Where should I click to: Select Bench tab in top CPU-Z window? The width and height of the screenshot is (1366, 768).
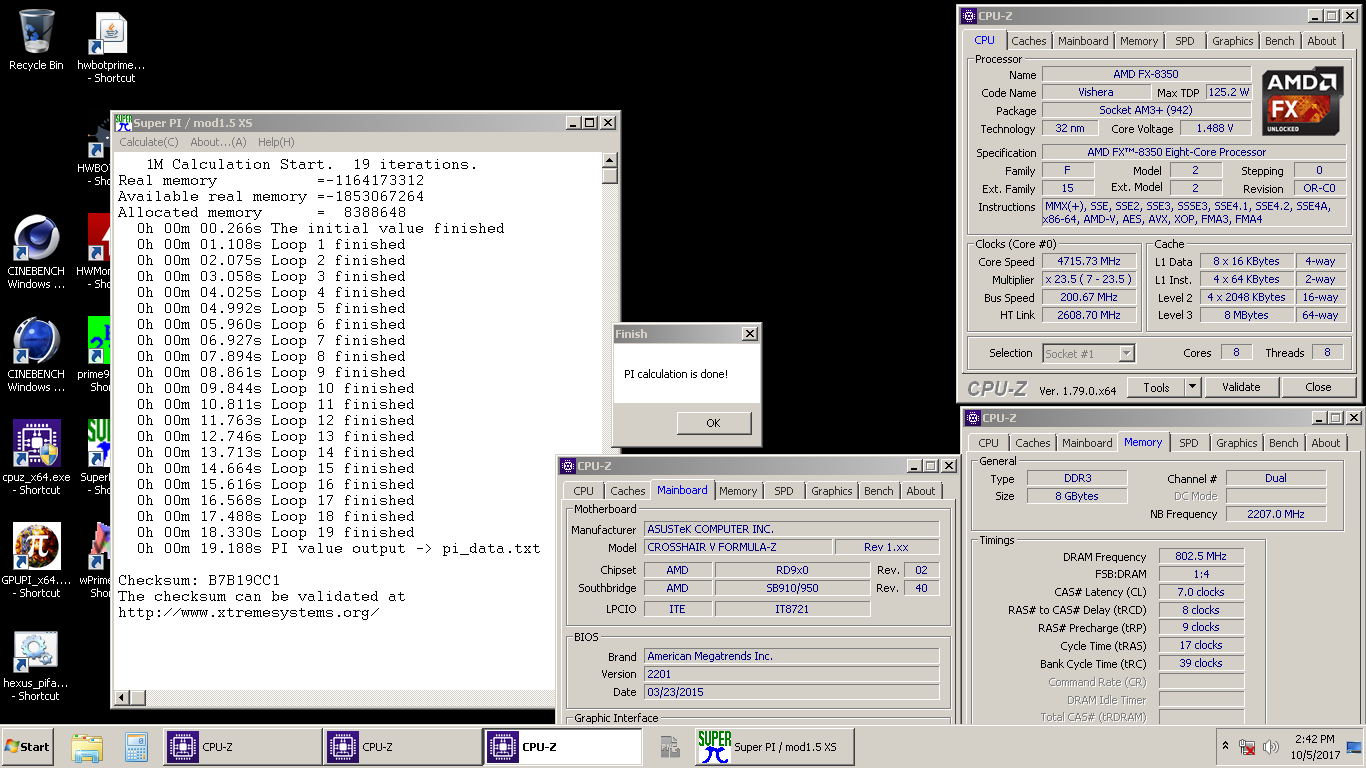point(1279,41)
